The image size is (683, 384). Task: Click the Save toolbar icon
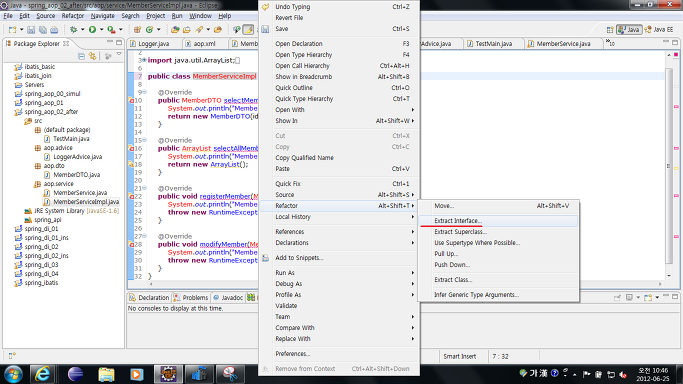coord(31,30)
